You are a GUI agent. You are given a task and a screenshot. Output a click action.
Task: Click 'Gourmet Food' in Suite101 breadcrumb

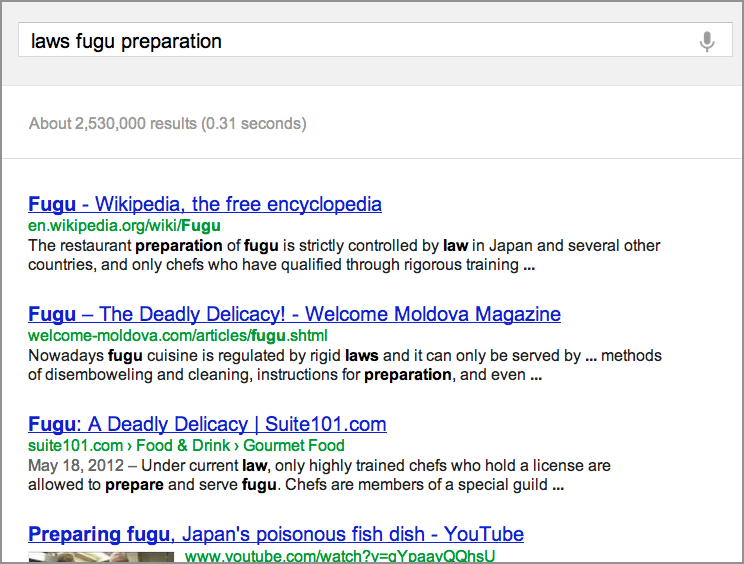click(295, 446)
